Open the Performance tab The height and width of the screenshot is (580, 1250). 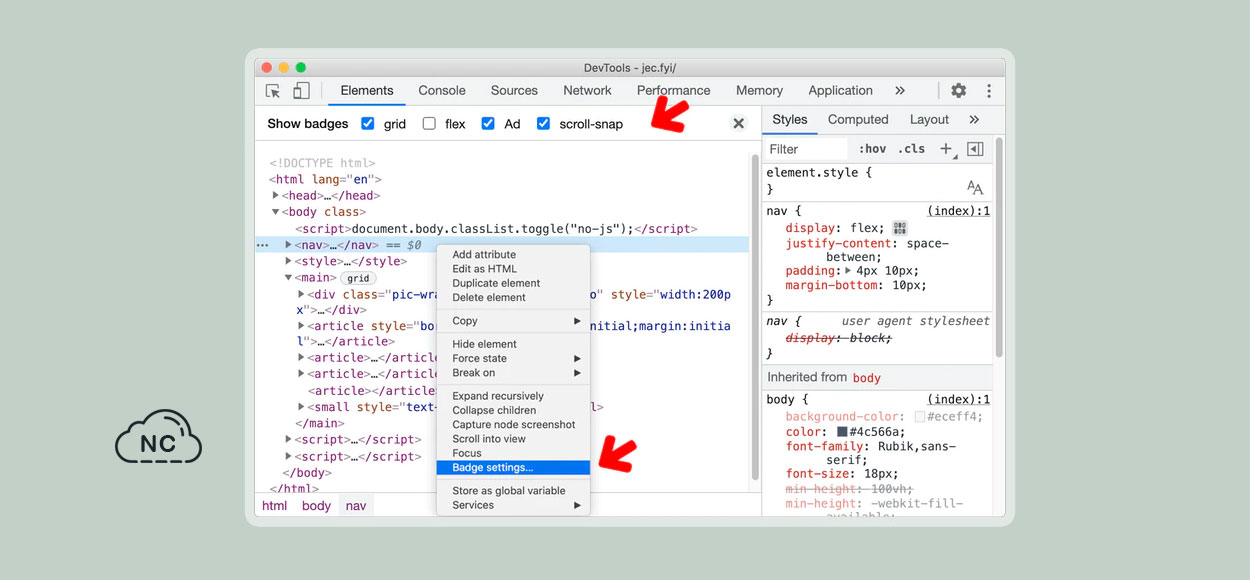click(x=674, y=91)
